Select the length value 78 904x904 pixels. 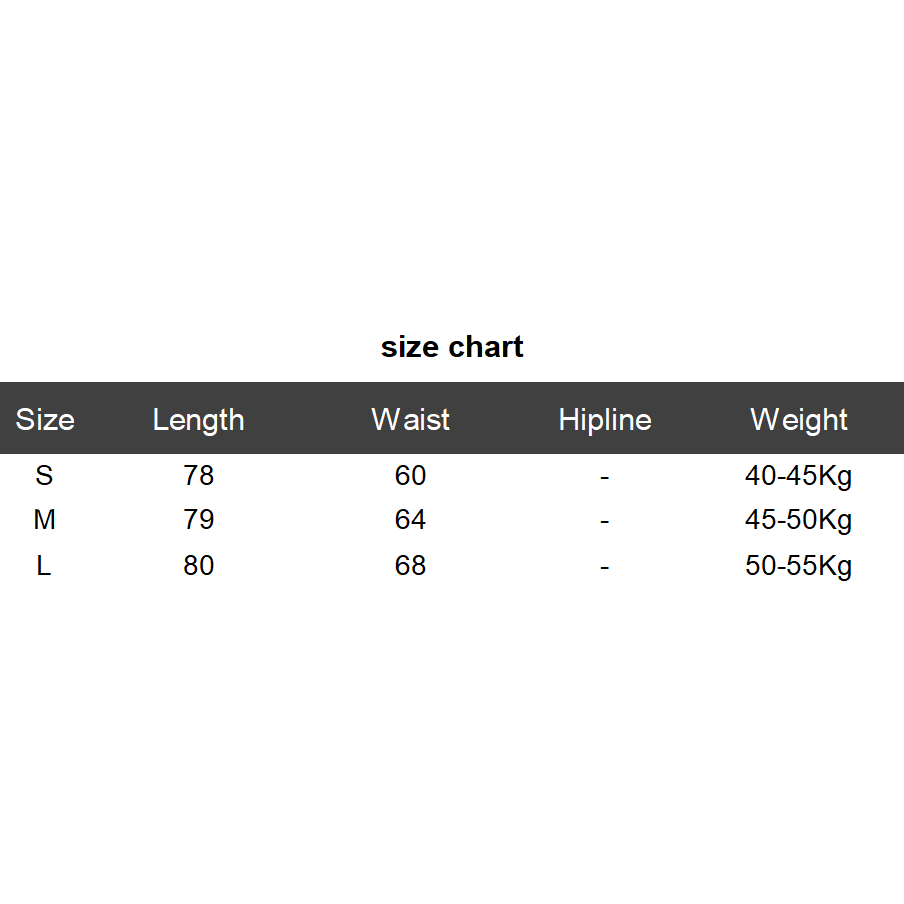[x=198, y=476]
